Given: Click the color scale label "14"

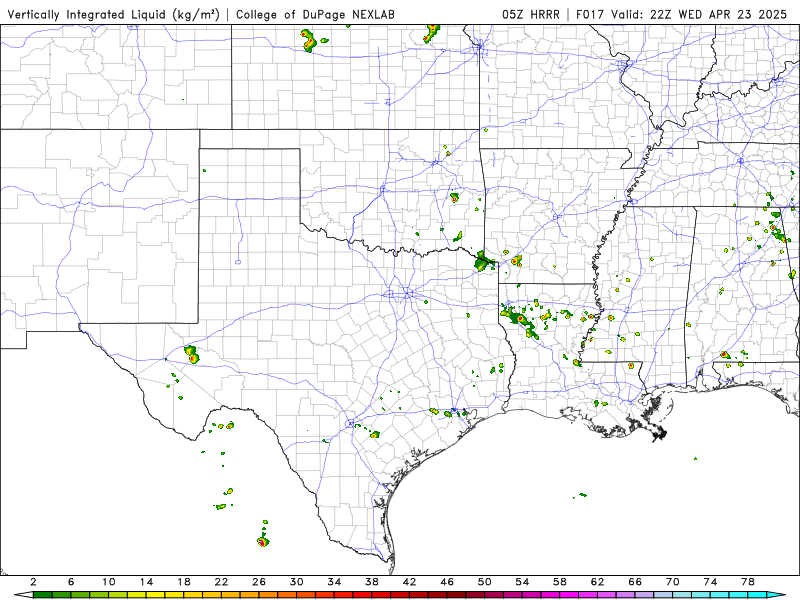Looking at the screenshot, I should pyautogui.click(x=146, y=582).
